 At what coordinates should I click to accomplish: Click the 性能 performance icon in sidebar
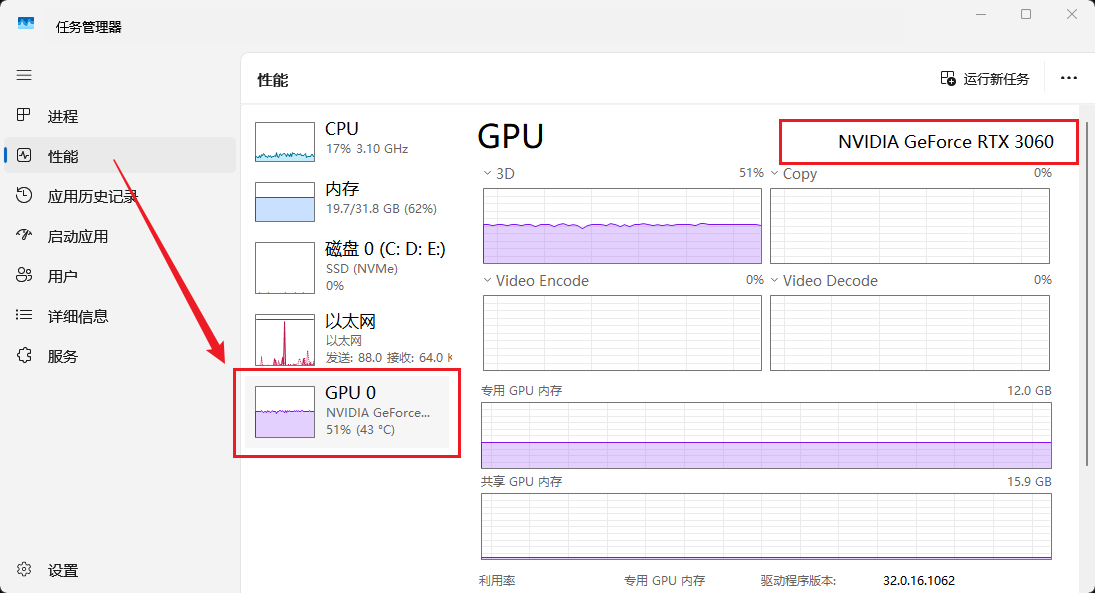coord(24,155)
